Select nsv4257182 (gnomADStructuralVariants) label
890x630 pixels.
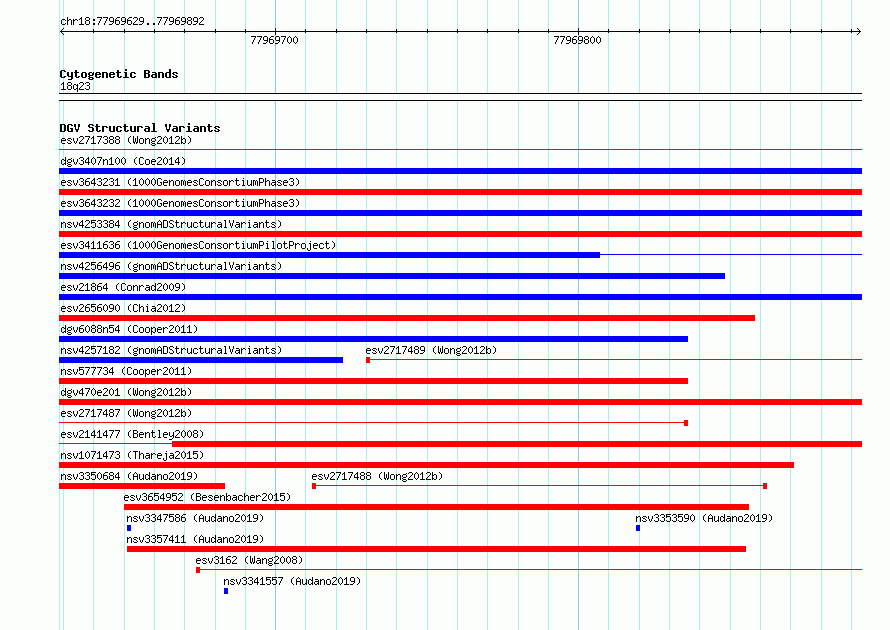click(171, 350)
